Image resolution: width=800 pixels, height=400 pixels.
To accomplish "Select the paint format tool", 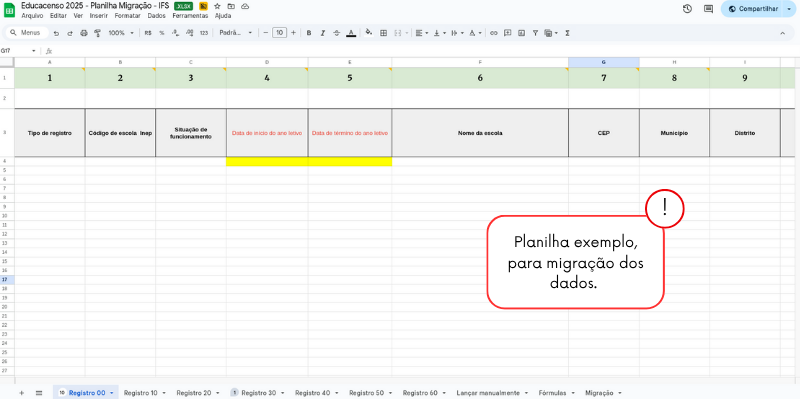I will (97, 33).
